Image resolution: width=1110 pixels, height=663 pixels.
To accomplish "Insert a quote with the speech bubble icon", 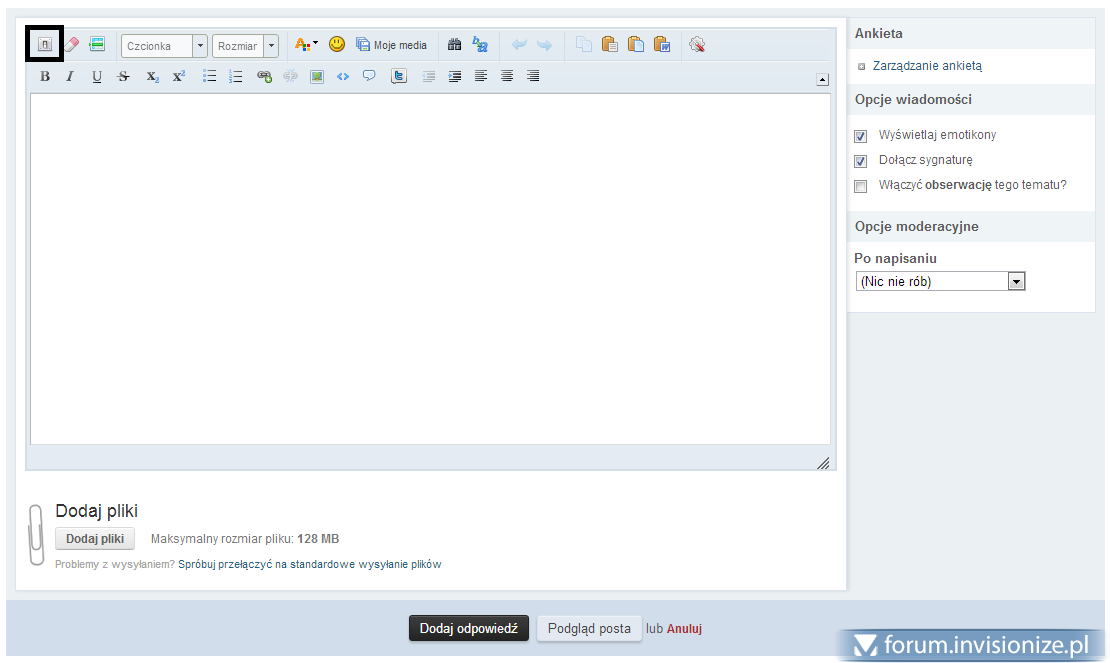I will [x=369, y=76].
